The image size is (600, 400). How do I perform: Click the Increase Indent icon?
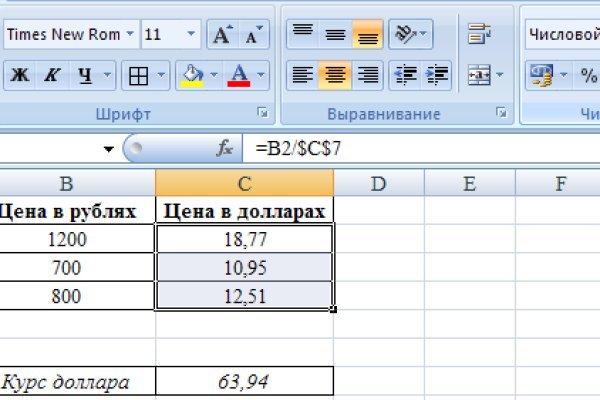(x=437, y=74)
